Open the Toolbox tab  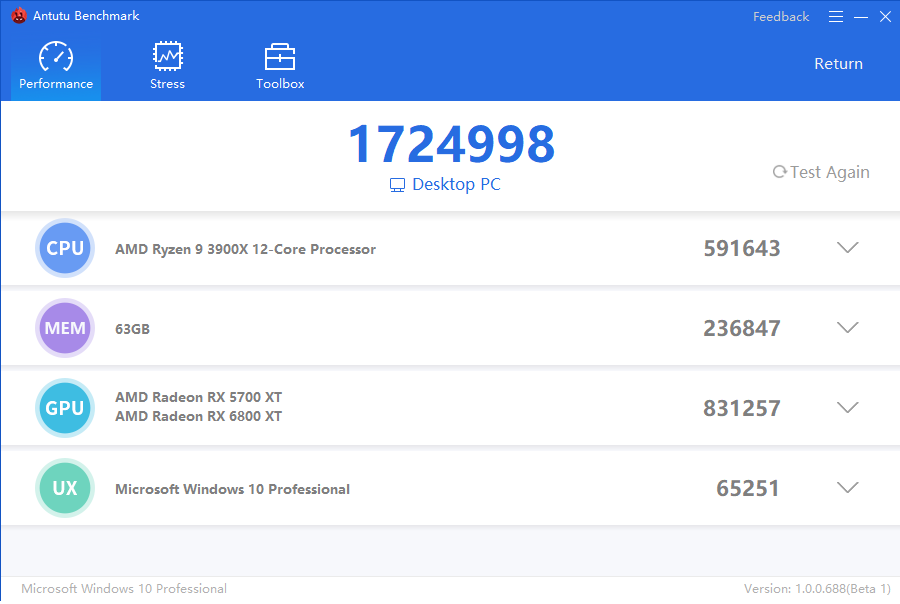(280, 66)
